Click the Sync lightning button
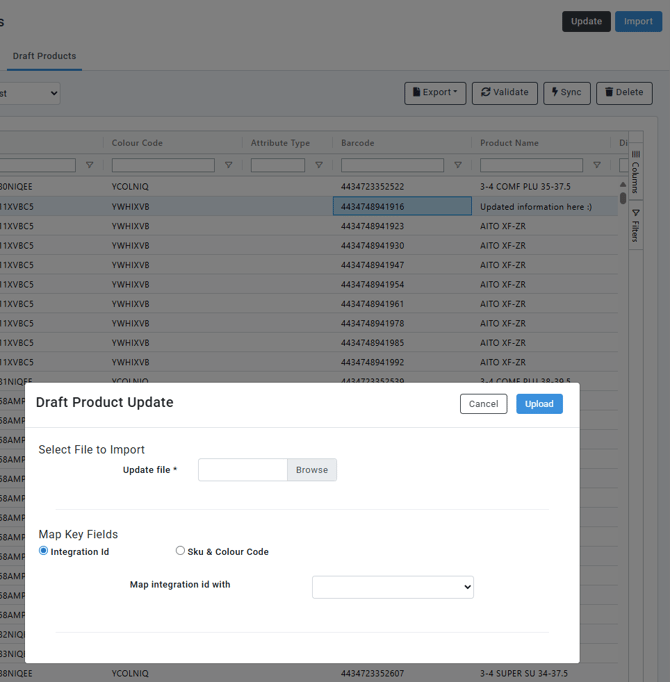This screenshot has width=670, height=682. point(566,93)
